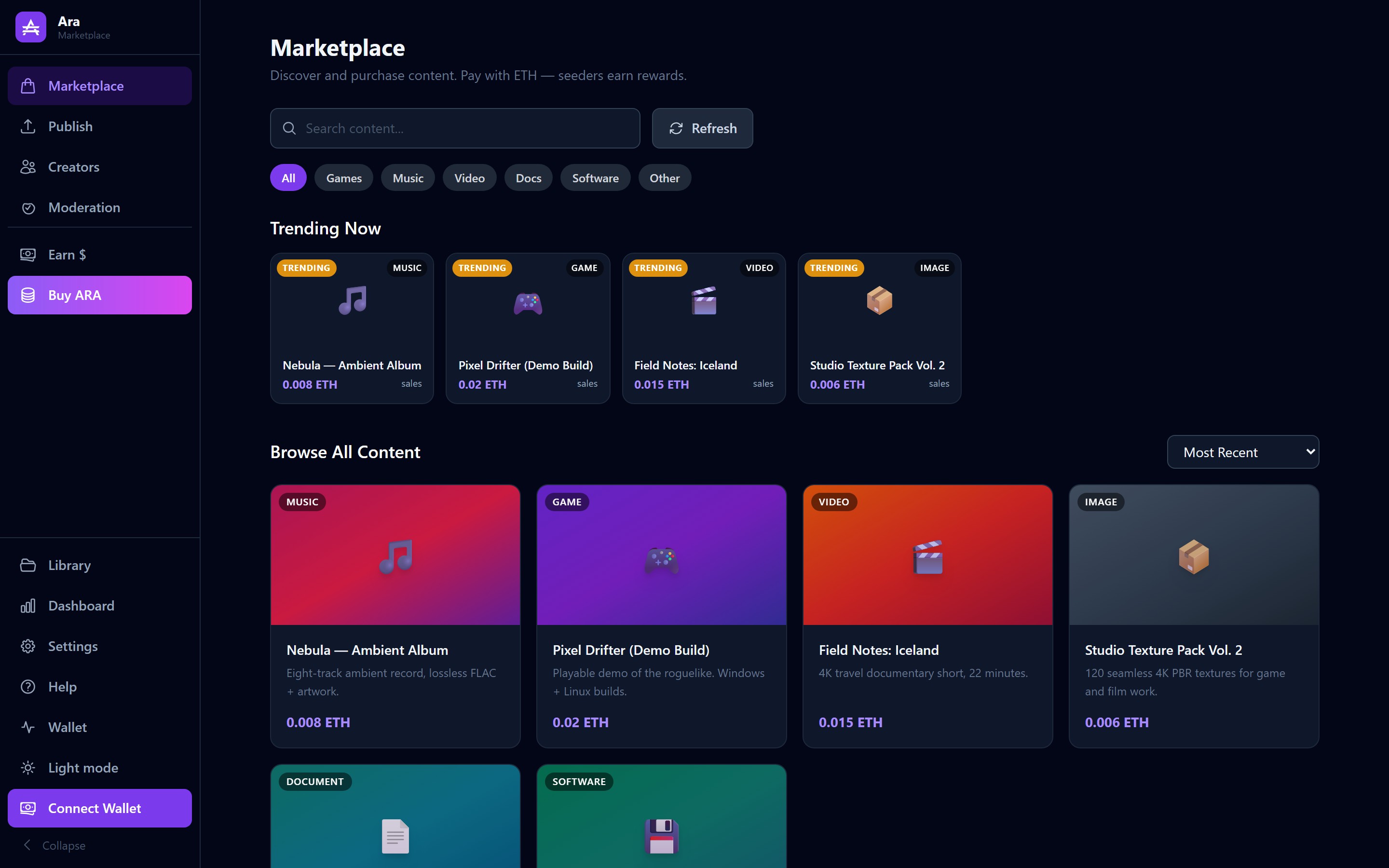Open Studio Texture Pack Vol. 2 browse thumbnail
This screenshot has width=1389, height=868.
(x=1194, y=555)
